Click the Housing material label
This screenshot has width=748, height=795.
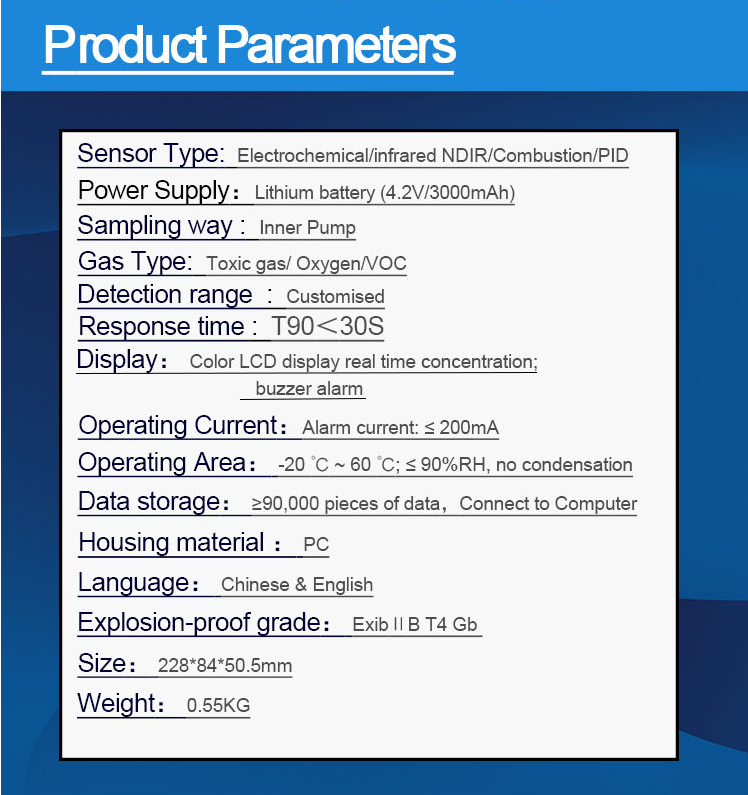(172, 543)
